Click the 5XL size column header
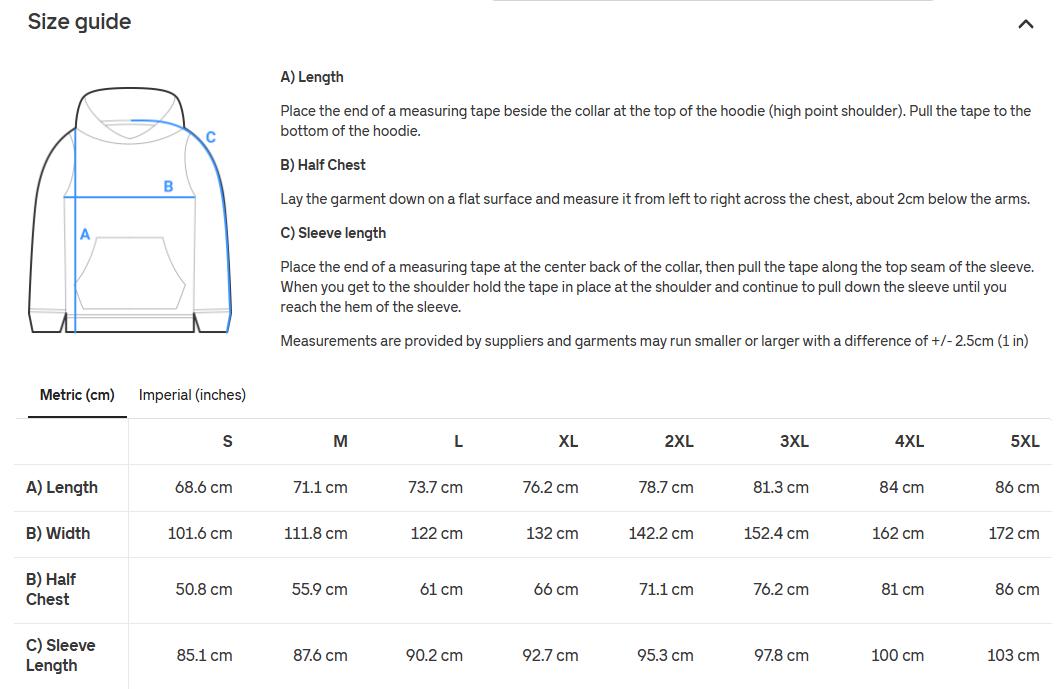 click(x=1024, y=441)
